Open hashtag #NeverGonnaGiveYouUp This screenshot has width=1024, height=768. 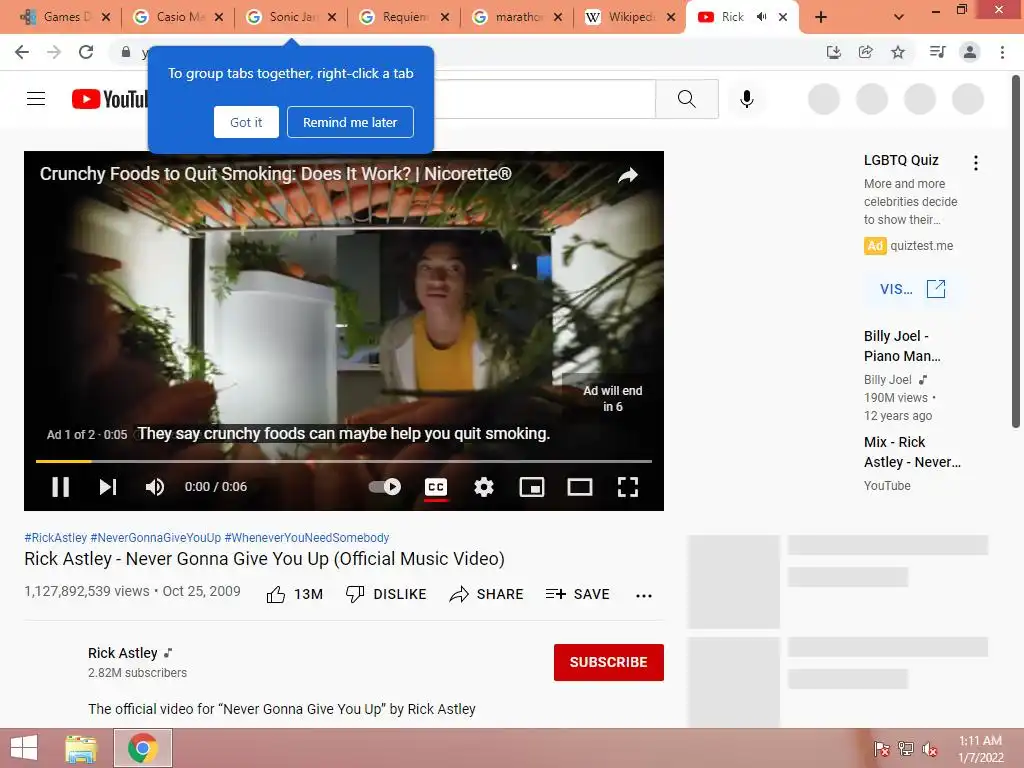(x=155, y=537)
